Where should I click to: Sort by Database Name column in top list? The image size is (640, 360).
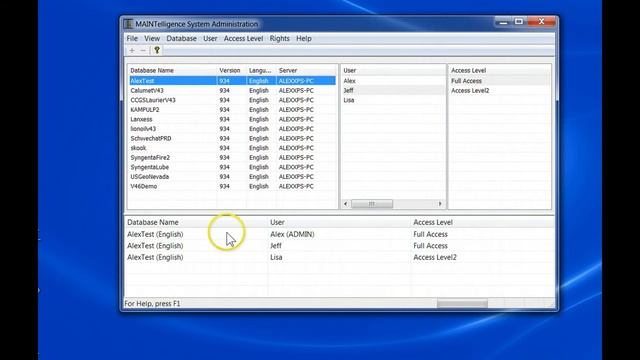(x=172, y=71)
